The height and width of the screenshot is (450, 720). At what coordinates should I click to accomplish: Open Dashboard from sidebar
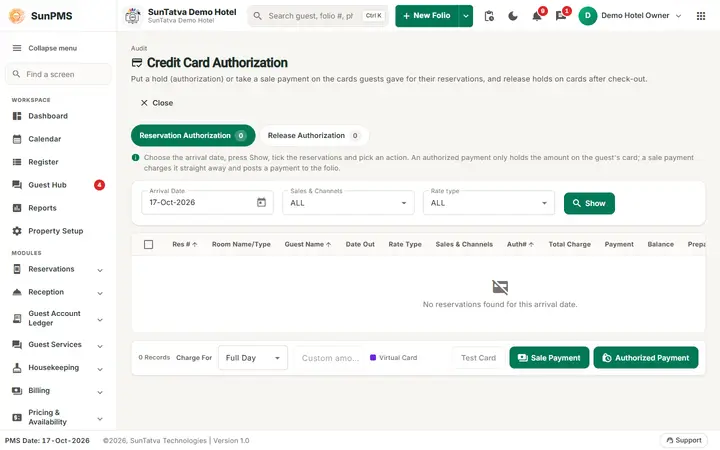[58, 116]
